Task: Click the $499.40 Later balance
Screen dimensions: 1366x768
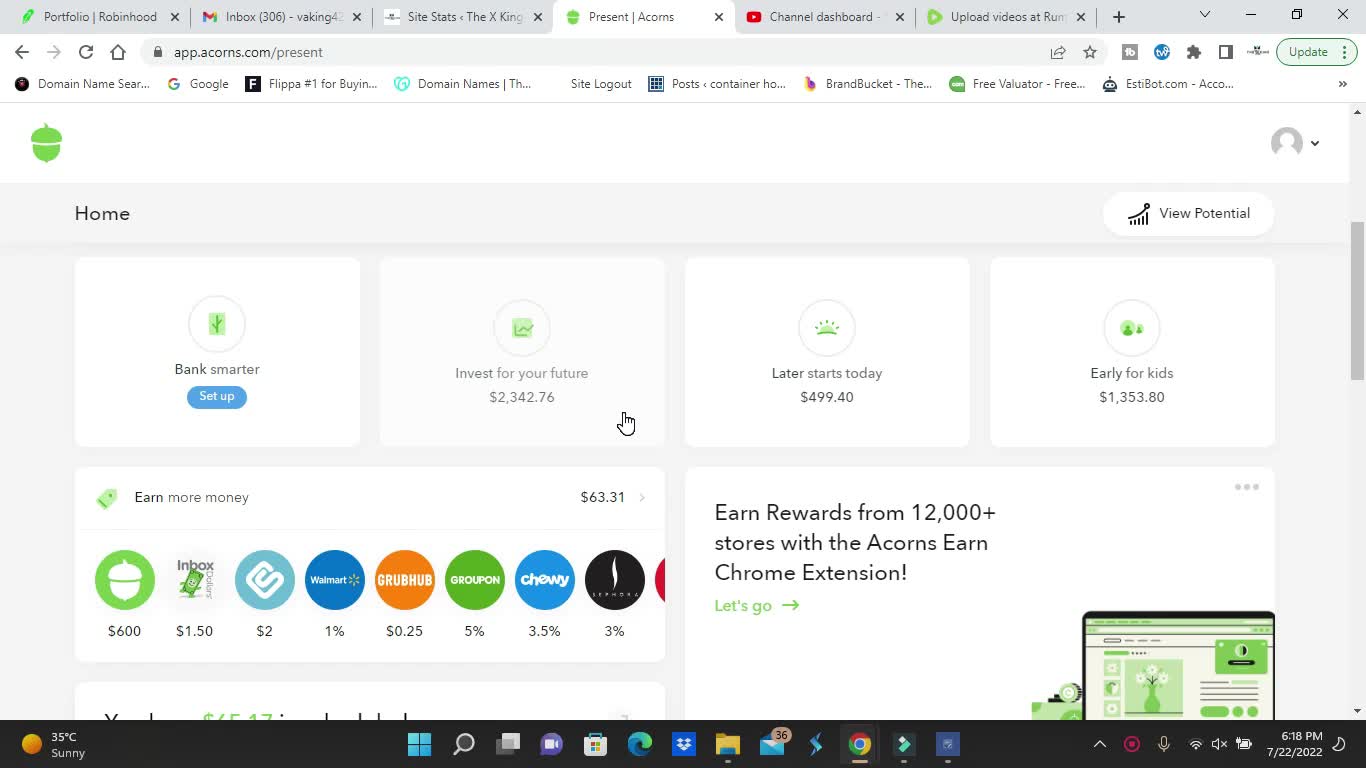Action: click(x=827, y=397)
